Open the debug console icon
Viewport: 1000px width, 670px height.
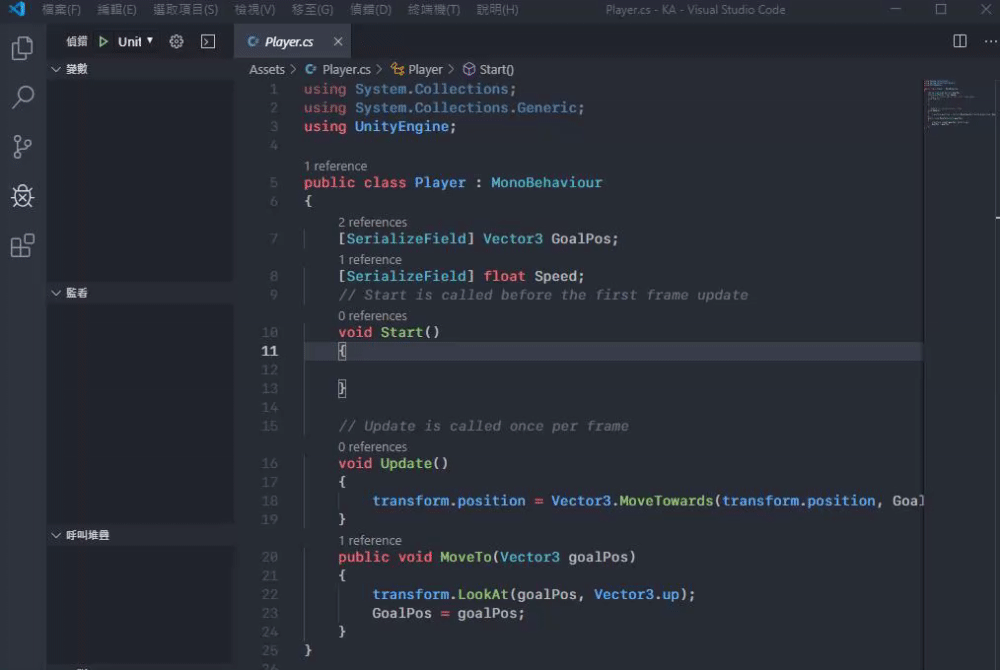[208, 41]
